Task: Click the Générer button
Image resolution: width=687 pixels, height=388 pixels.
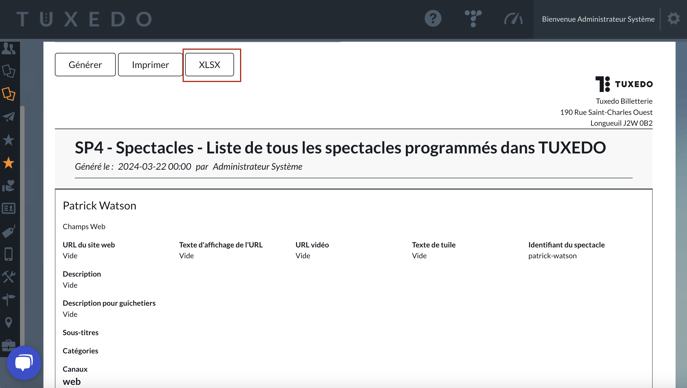Action: point(85,65)
